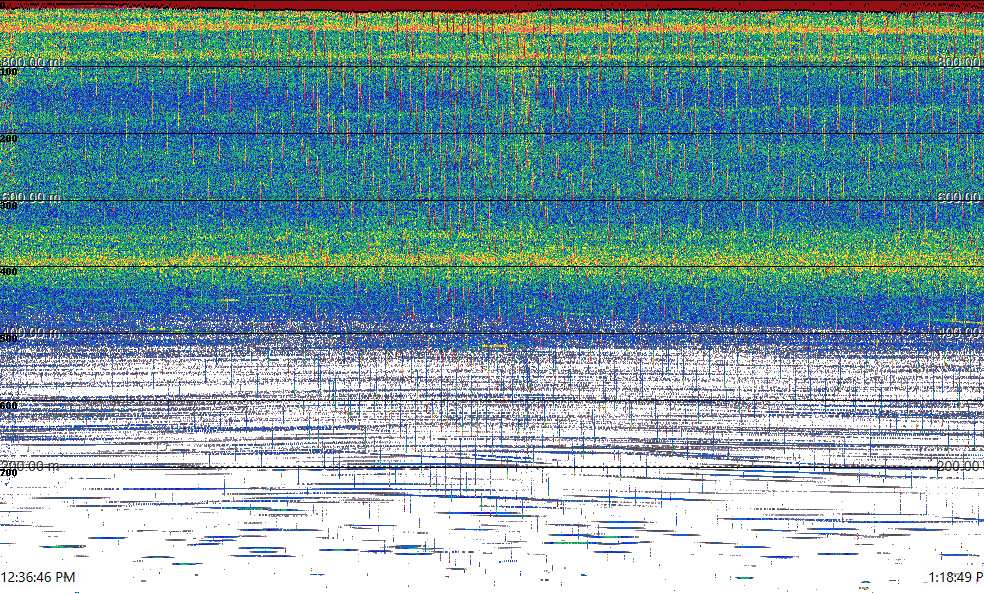Click the left-side 400.00 m range label

[30, 332]
